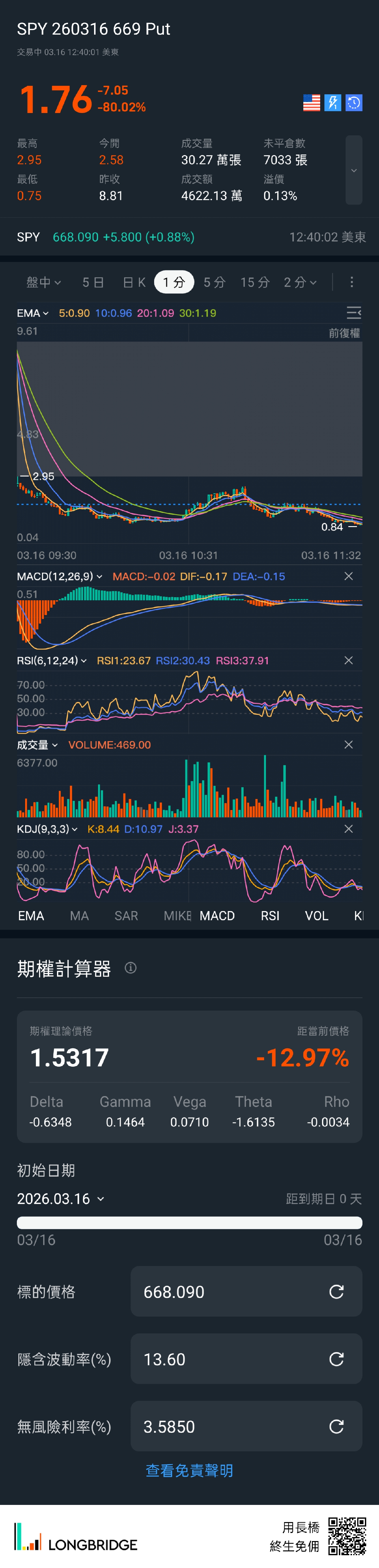This screenshot has width=379, height=1568.
Task: Refresh the underlying price 668.090 field
Action: [x=336, y=1292]
